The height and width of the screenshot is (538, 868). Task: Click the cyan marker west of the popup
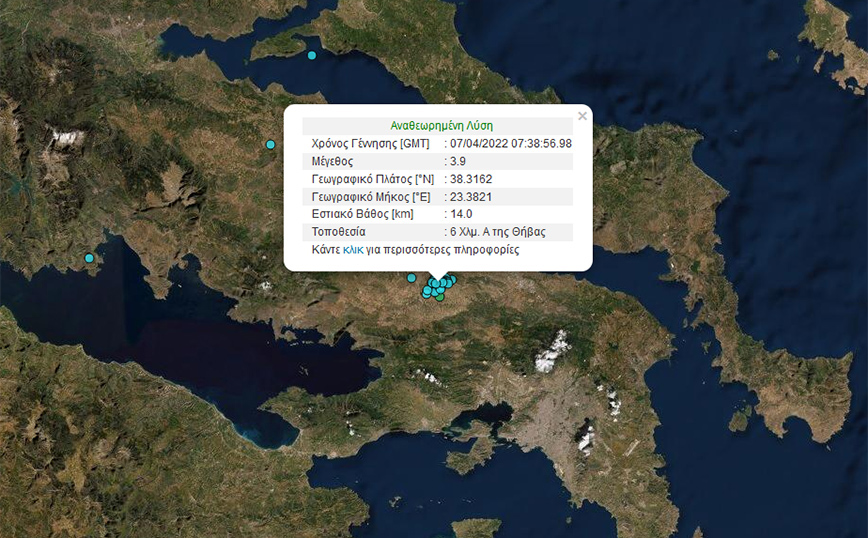coord(270,145)
